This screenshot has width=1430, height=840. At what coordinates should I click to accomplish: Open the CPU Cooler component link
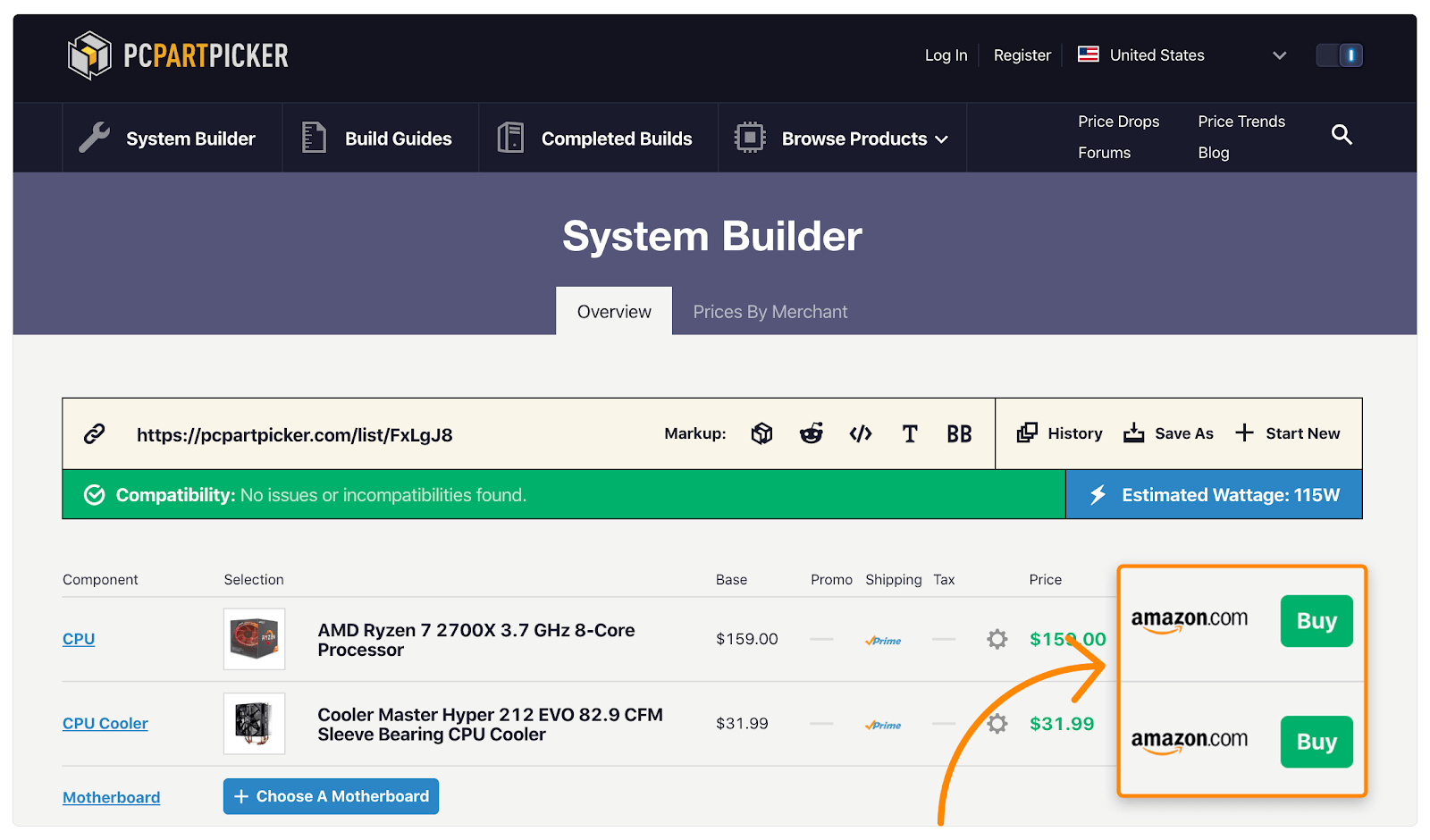105,724
